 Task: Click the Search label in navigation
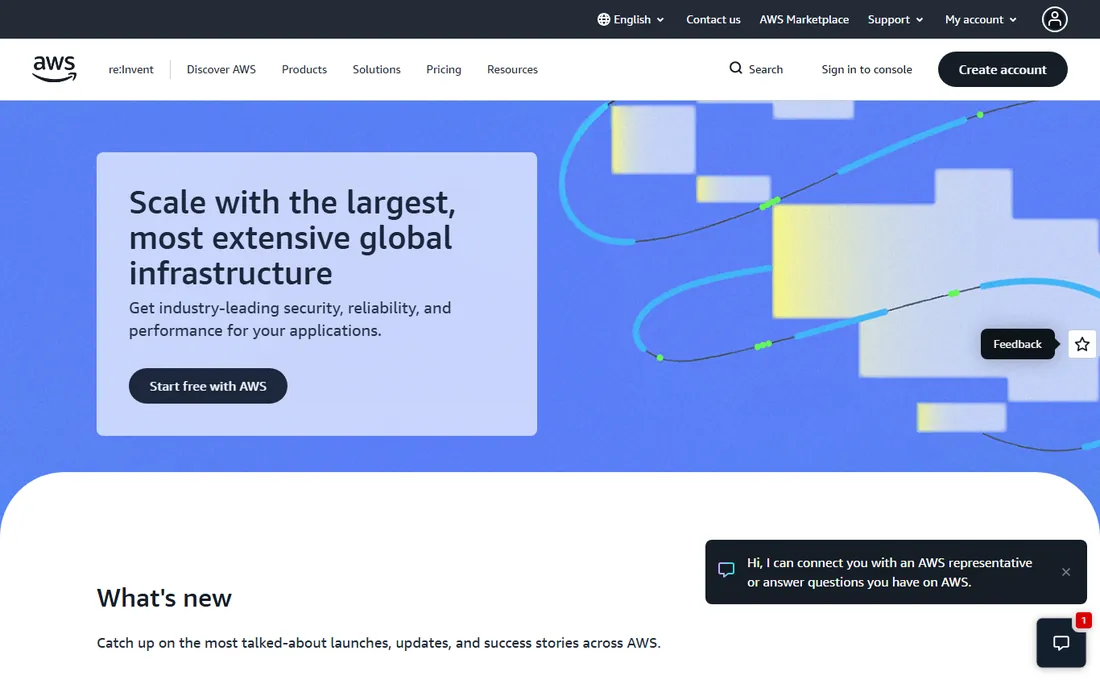(765, 69)
